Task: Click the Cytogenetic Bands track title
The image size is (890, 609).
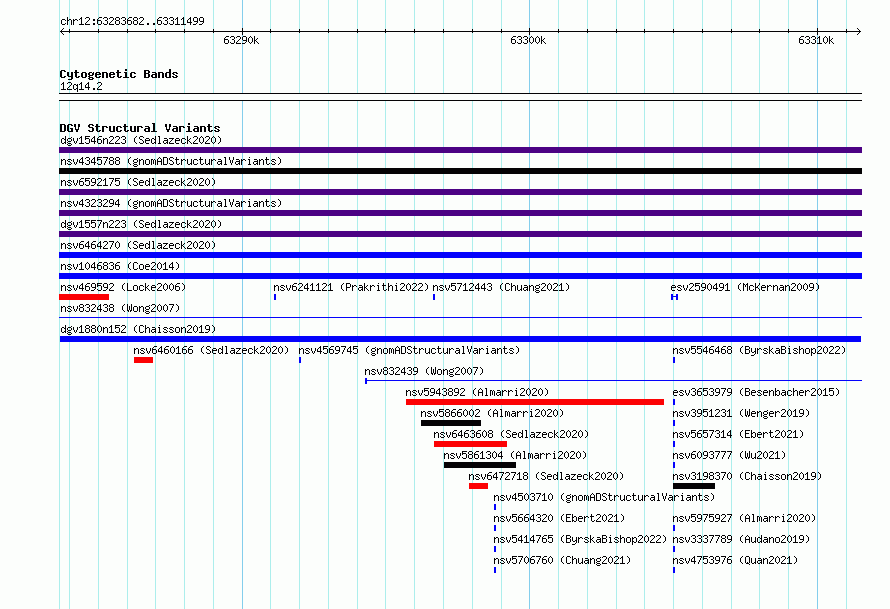Action: (119, 74)
